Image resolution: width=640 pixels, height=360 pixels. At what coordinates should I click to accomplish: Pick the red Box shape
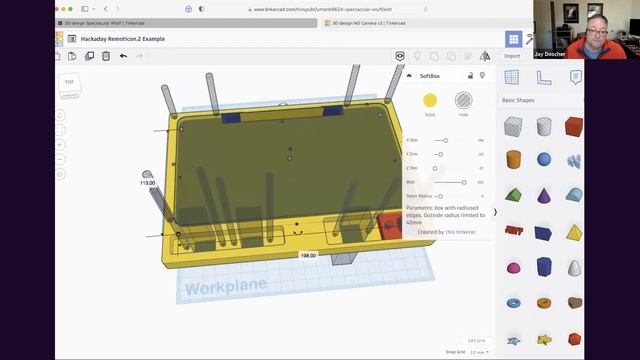coord(574,126)
